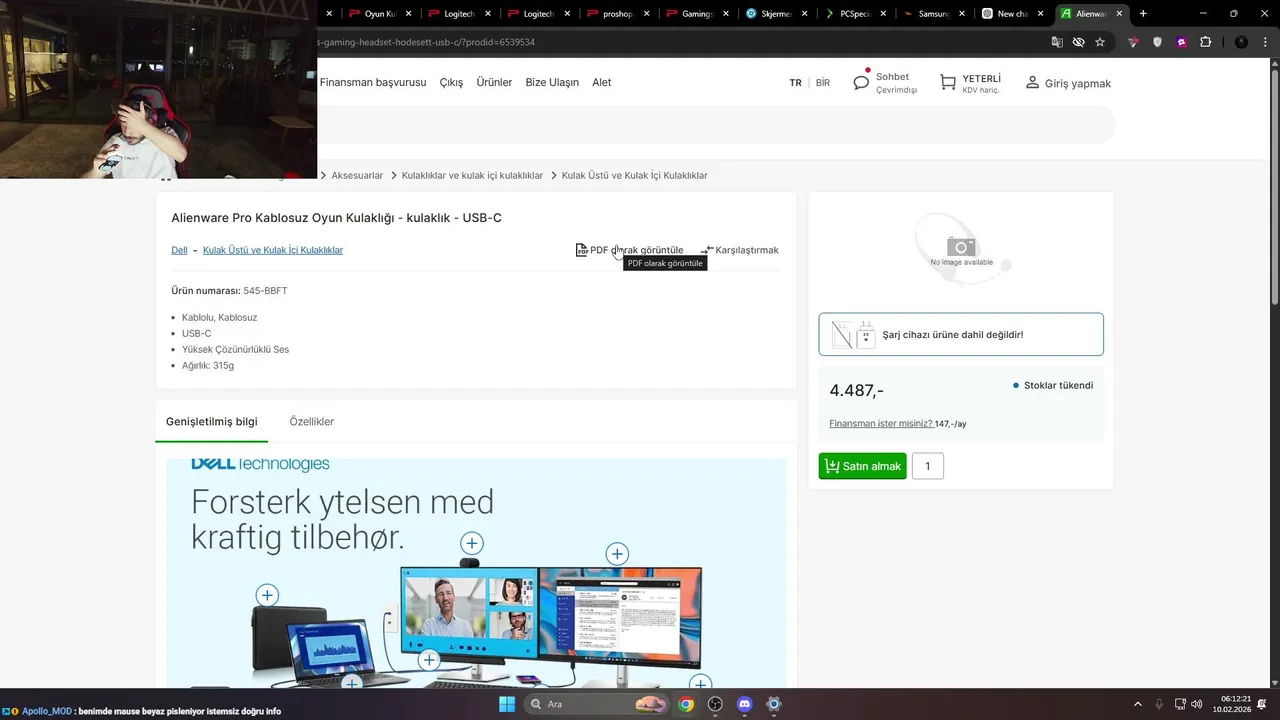Open the gear app icon in taskbar
The width and height of the screenshot is (1280, 720).
(773, 704)
